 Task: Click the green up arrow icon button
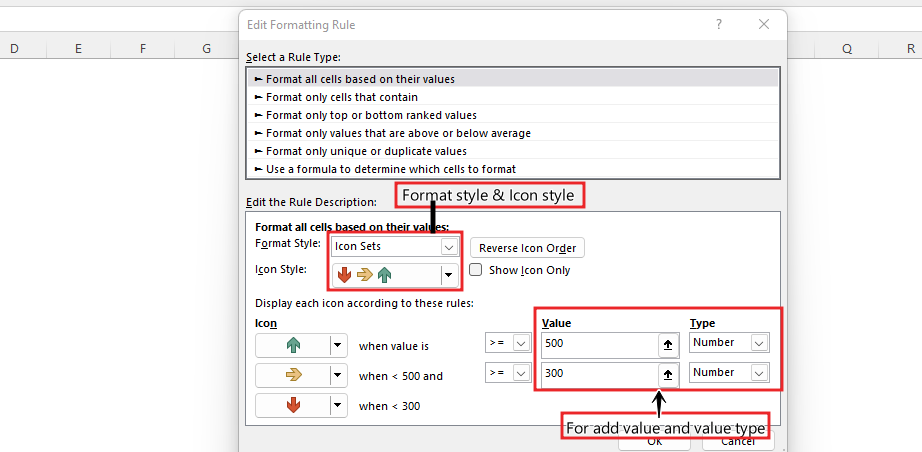[293, 345]
